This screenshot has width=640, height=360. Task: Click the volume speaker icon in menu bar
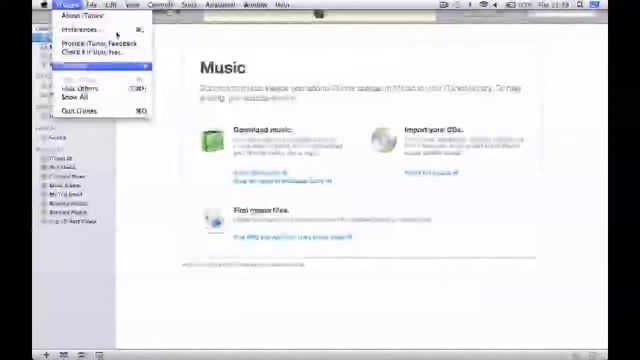[495, 5]
